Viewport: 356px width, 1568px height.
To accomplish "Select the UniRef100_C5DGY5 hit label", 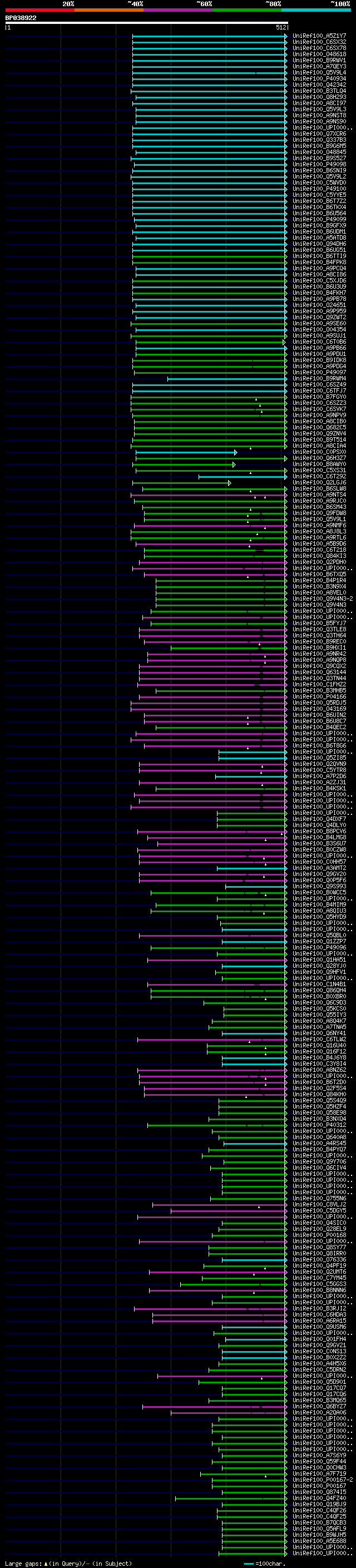I will click(319, 1211).
